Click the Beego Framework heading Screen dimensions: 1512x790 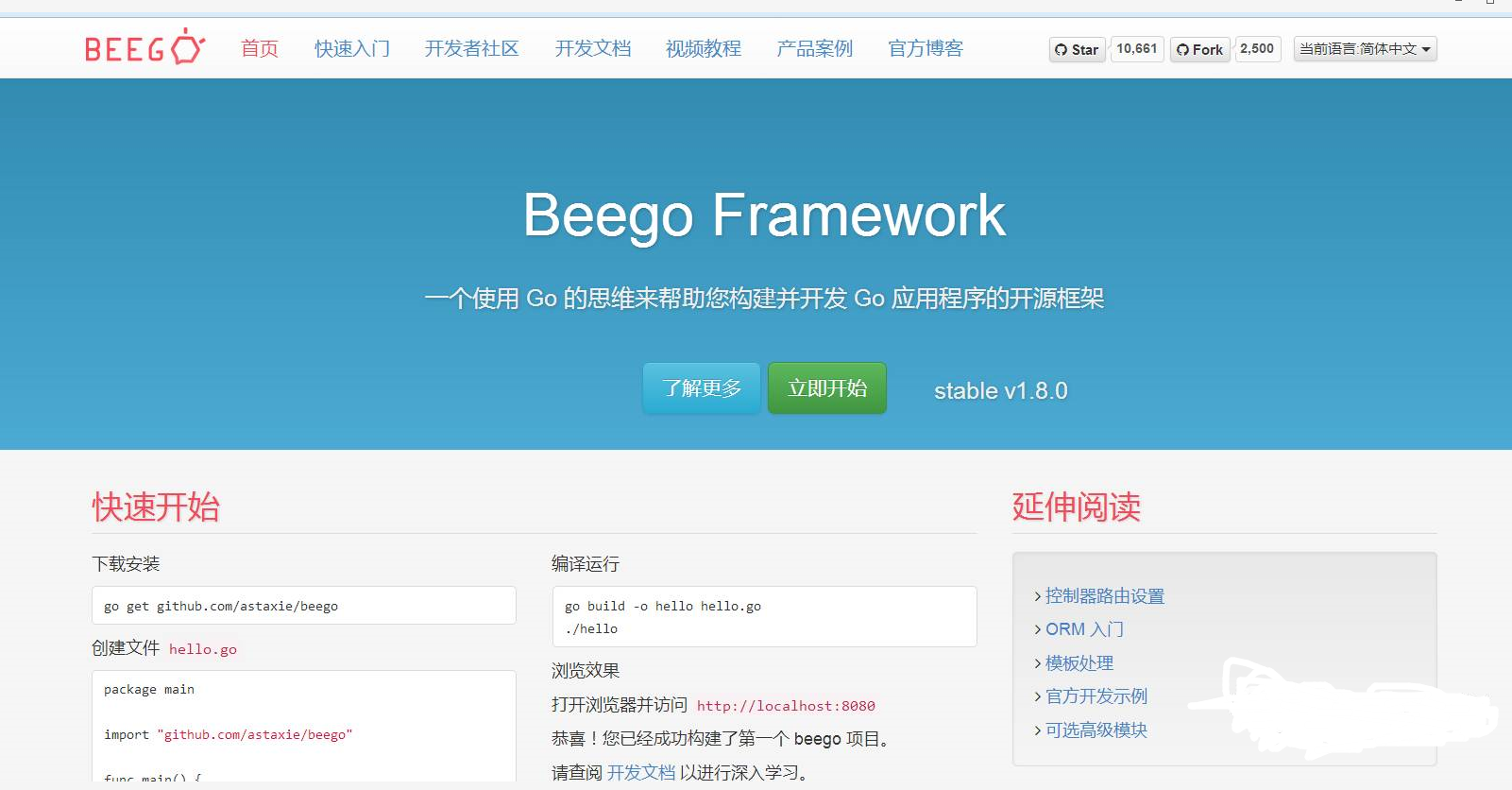(x=764, y=215)
